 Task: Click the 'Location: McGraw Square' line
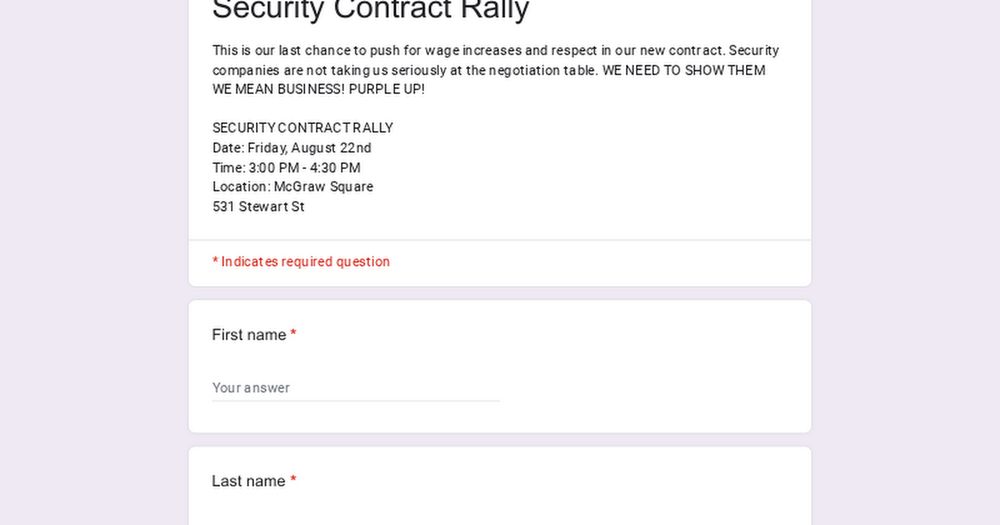(x=293, y=187)
